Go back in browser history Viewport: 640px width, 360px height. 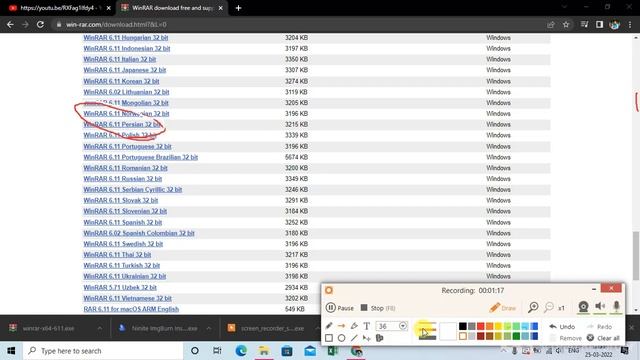click(x=10, y=24)
